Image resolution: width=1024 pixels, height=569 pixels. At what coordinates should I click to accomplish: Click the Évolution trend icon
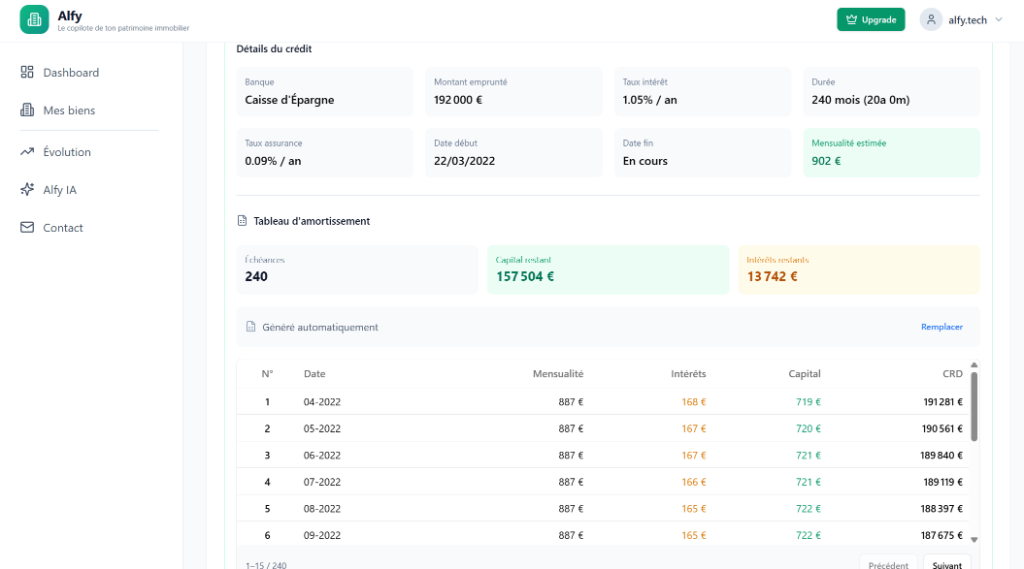pos(27,152)
